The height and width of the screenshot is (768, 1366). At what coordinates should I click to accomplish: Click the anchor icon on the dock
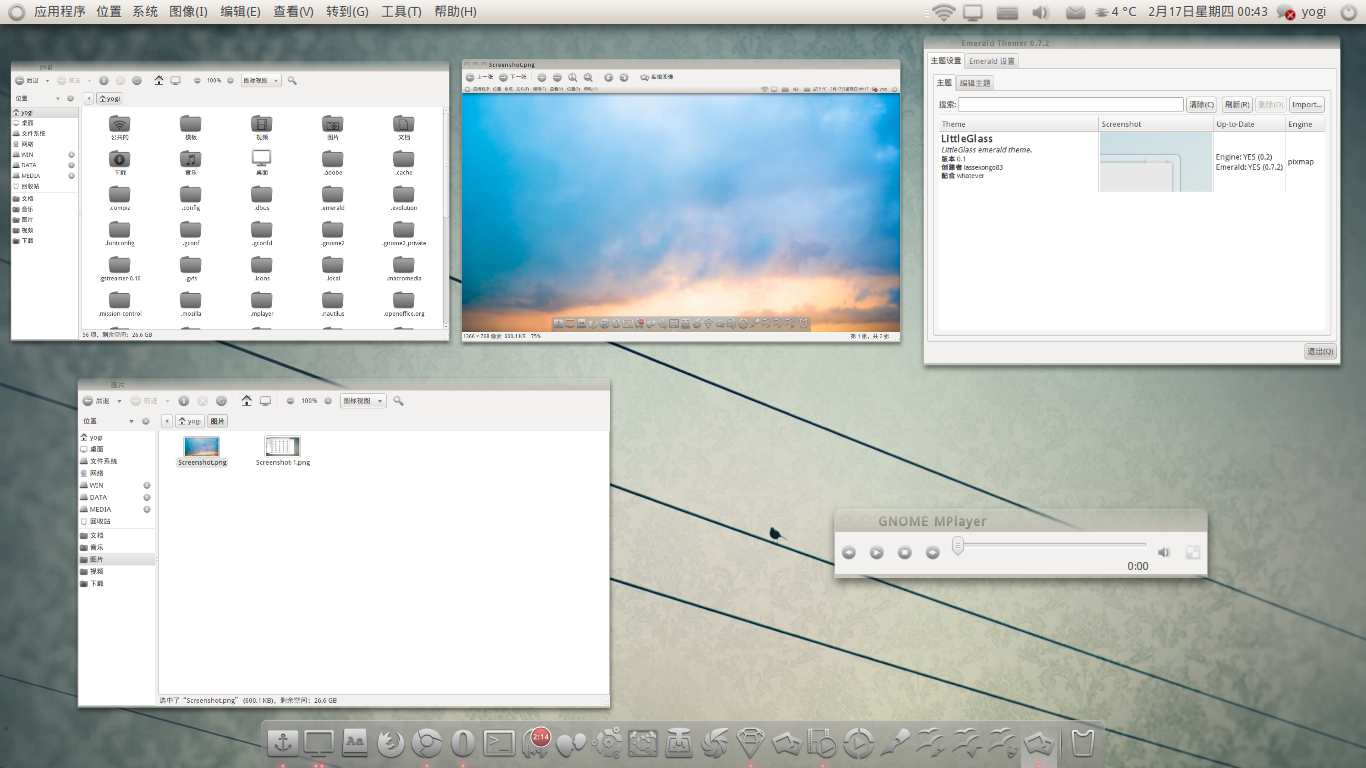(283, 743)
